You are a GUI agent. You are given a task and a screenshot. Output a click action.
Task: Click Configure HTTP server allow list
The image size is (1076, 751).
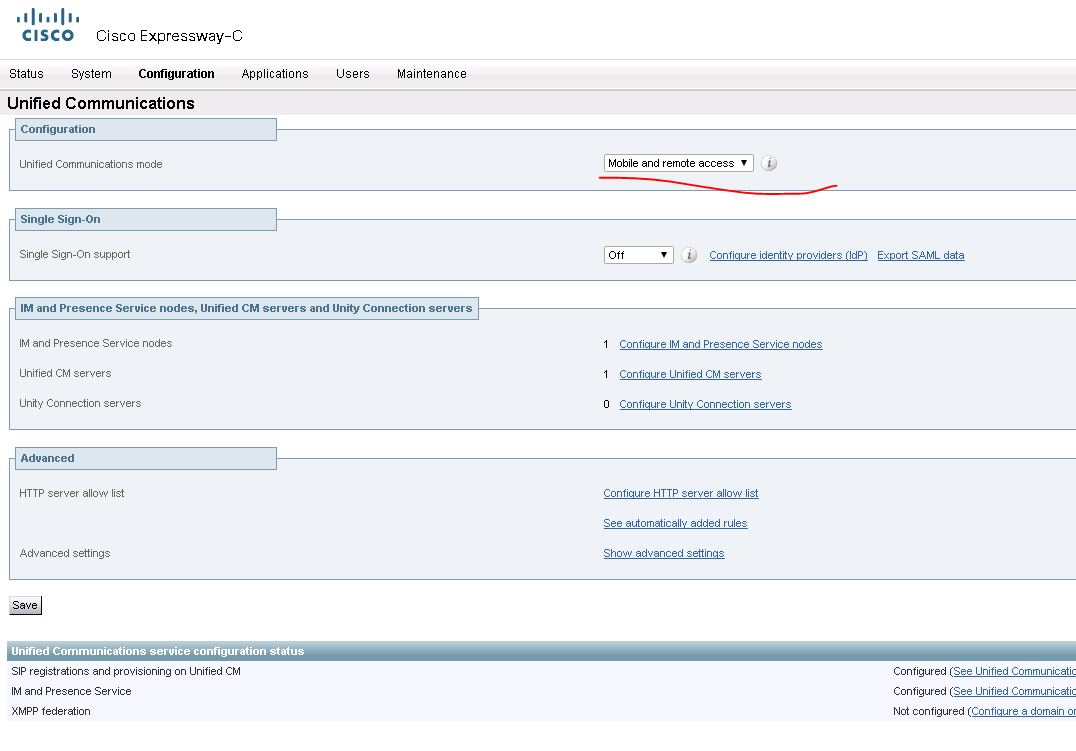[680, 494]
